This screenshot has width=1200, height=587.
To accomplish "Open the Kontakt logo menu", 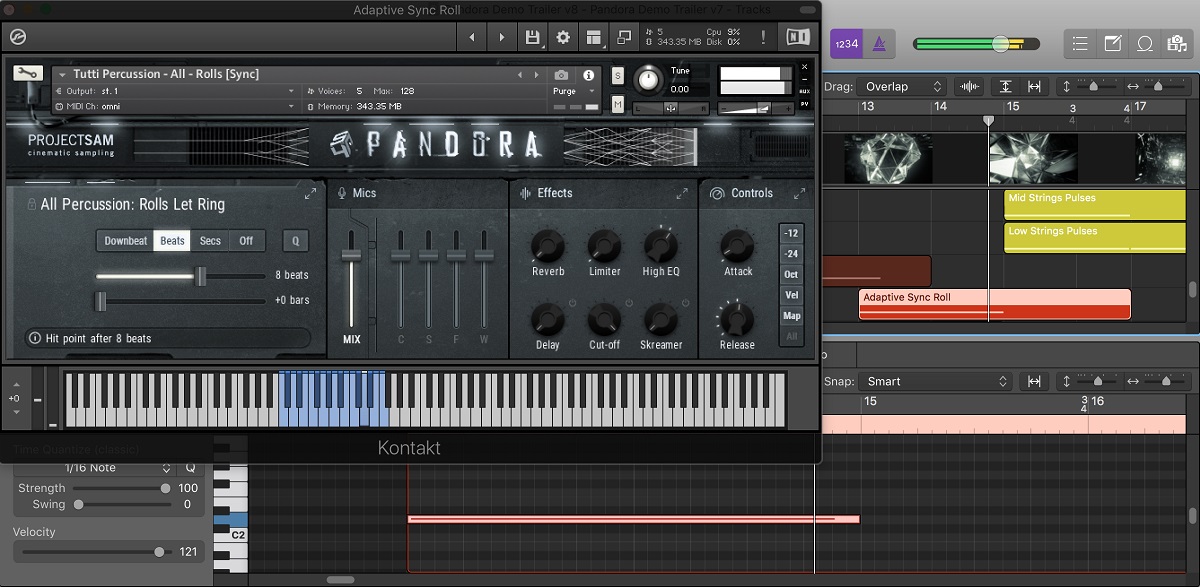I will pos(17,38).
